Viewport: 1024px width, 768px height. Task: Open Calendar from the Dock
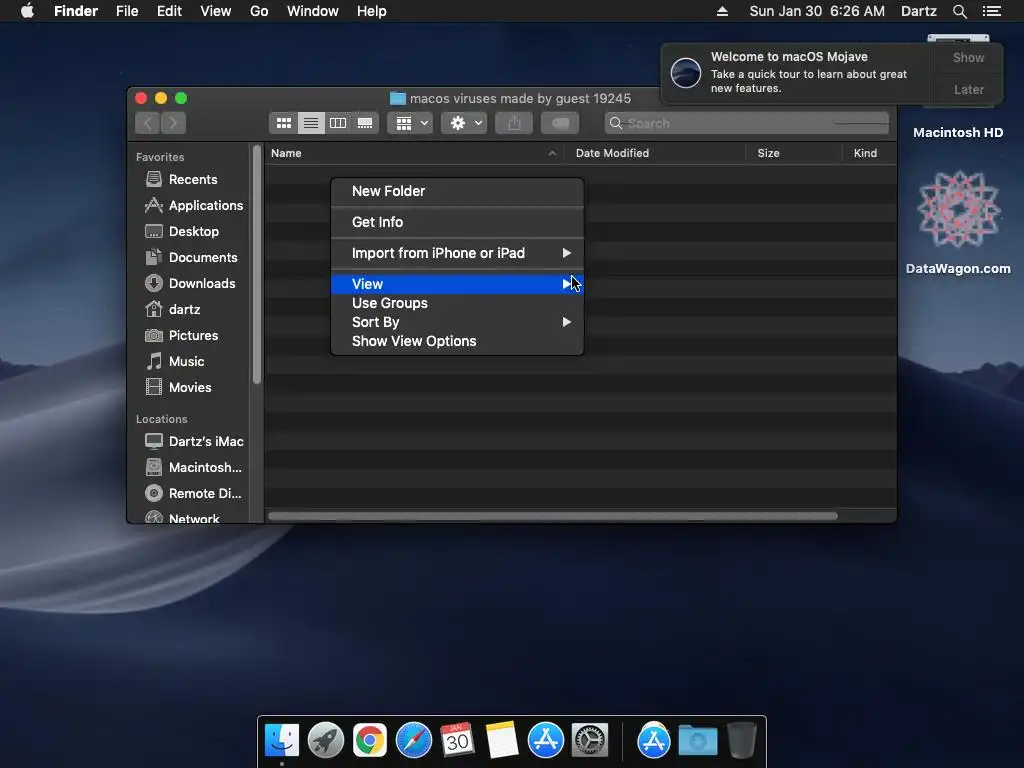(457, 741)
